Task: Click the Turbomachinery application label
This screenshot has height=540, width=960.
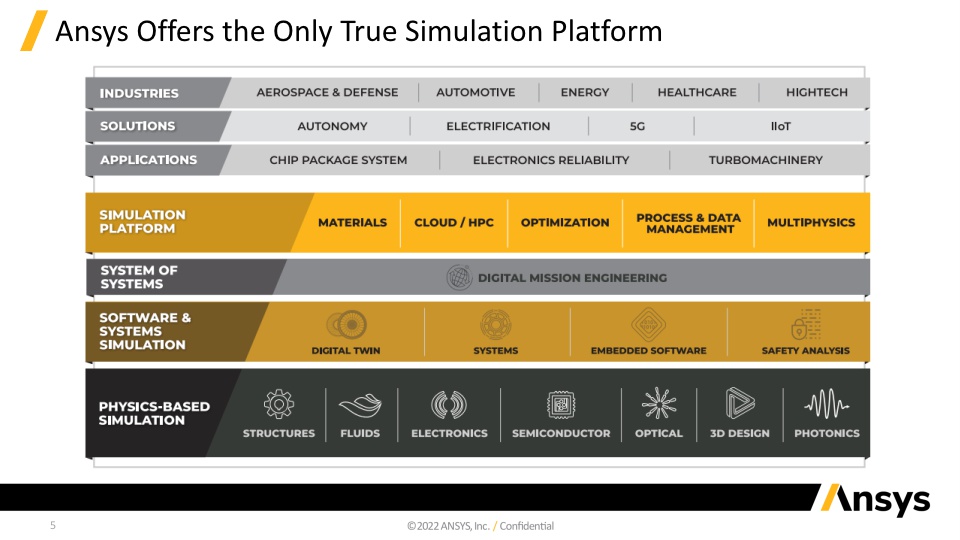Action: 765,160
